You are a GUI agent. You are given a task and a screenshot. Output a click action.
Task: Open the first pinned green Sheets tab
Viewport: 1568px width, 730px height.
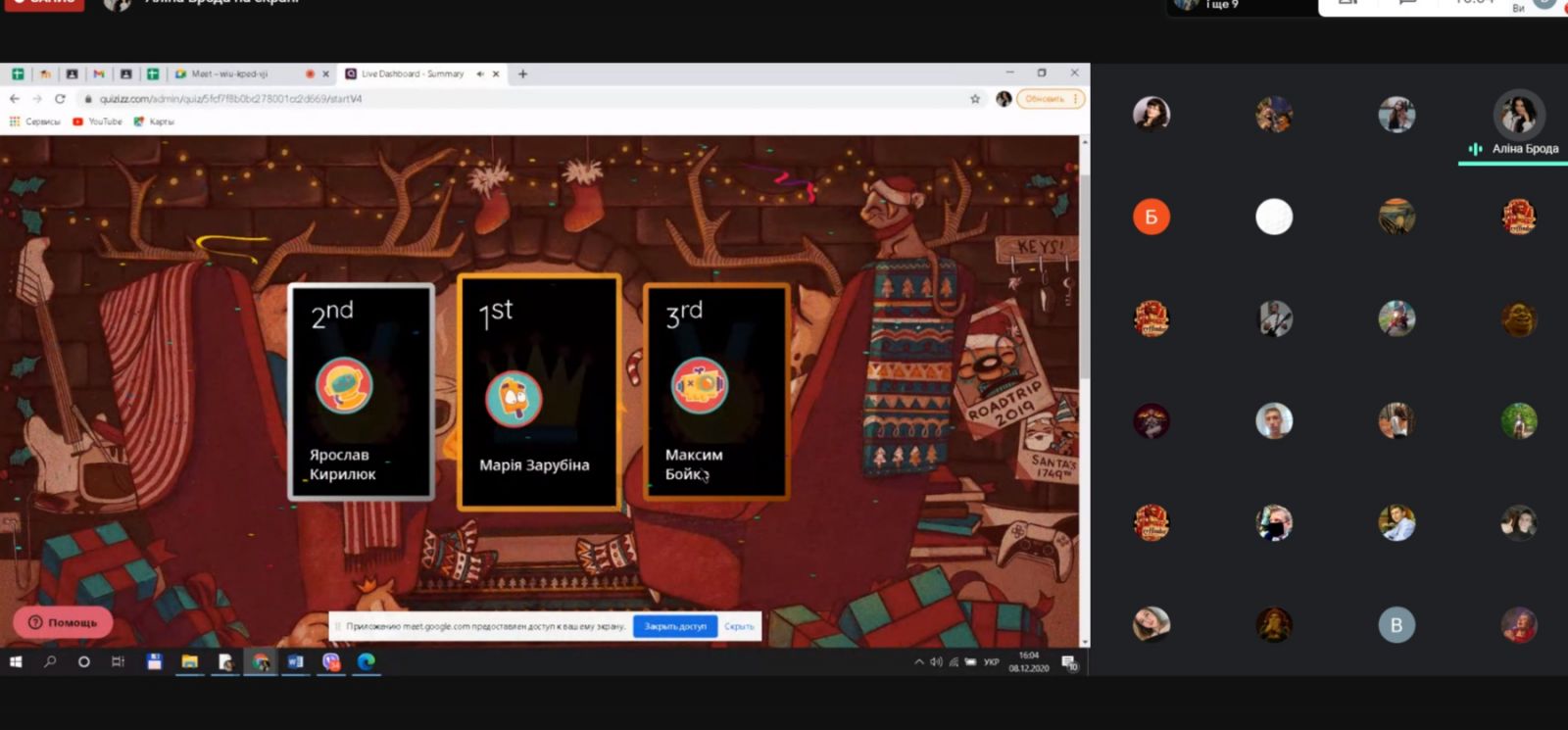click(x=18, y=73)
